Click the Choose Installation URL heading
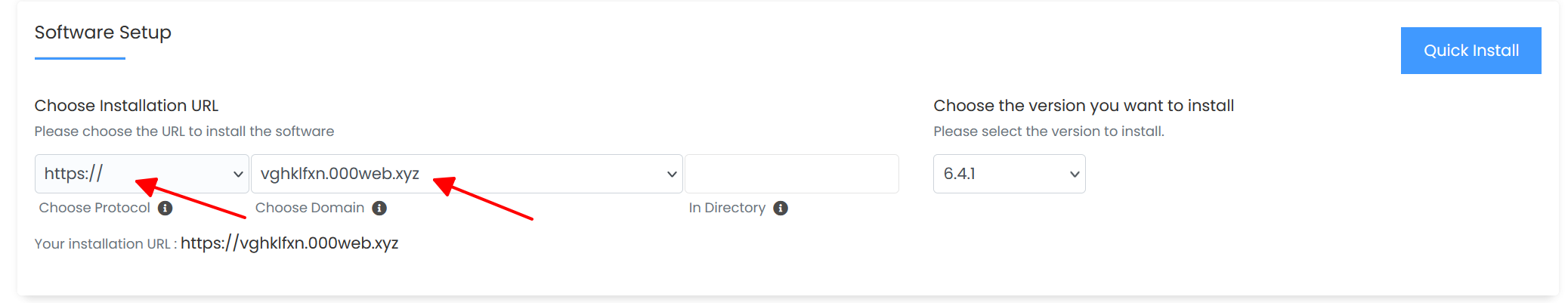This screenshot has height=303, width=1568. (126, 106)
